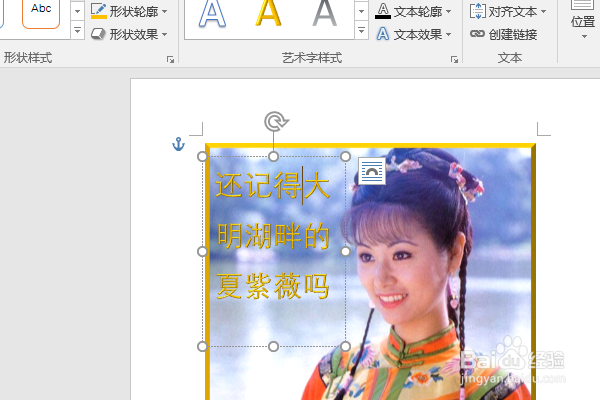Click the 形状效果 text label

[x=134, y=35]
